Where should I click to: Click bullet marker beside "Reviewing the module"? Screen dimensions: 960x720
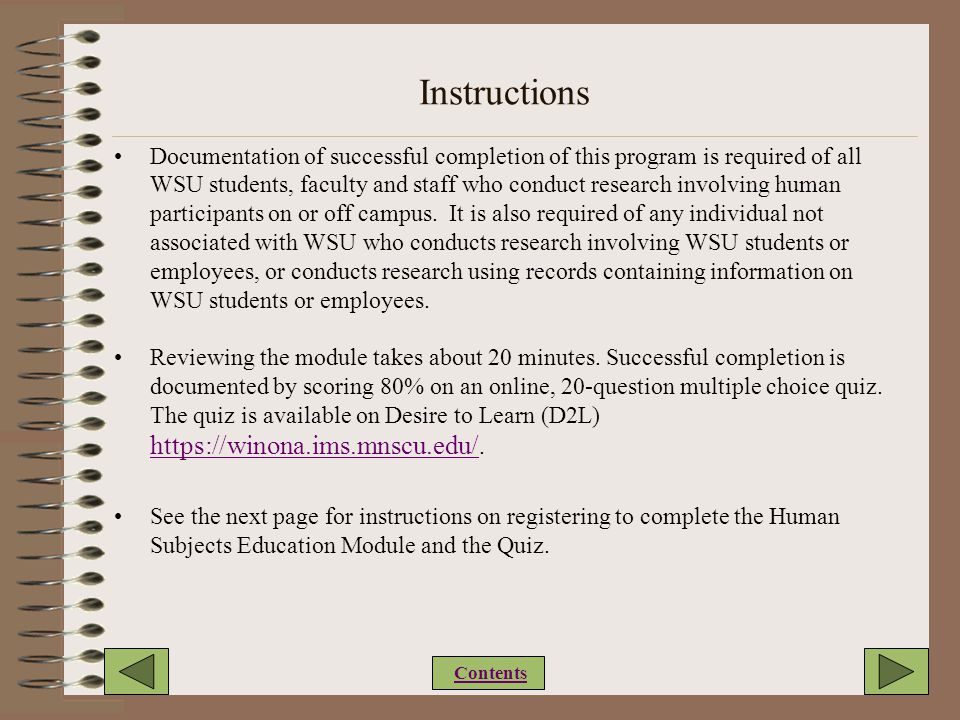coord(119,358)
